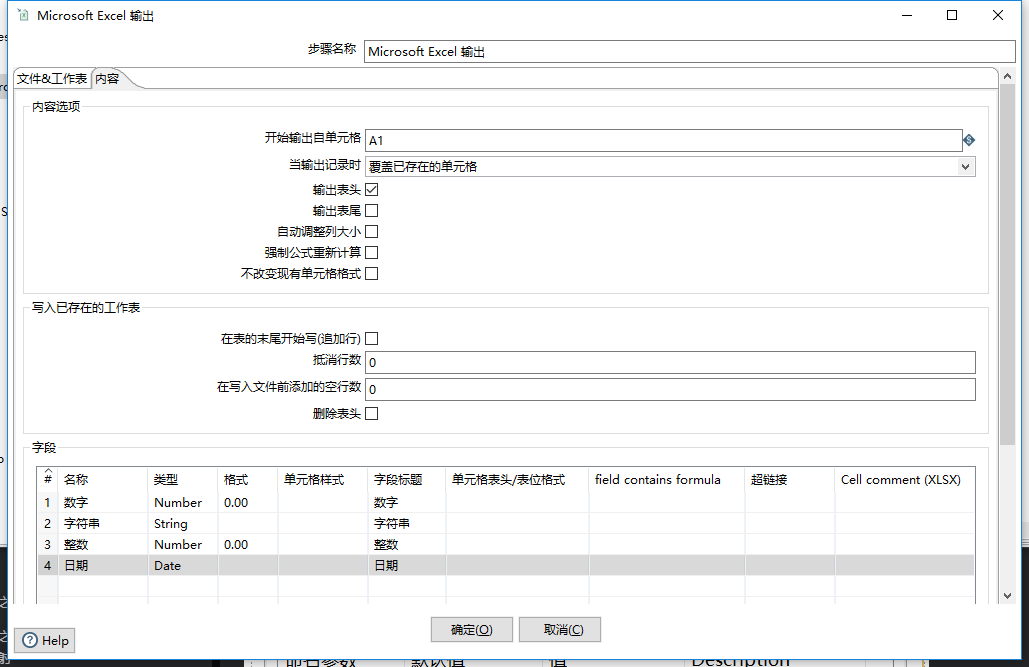Click the Number type cell of 整数 row

[x=182, y=544]
